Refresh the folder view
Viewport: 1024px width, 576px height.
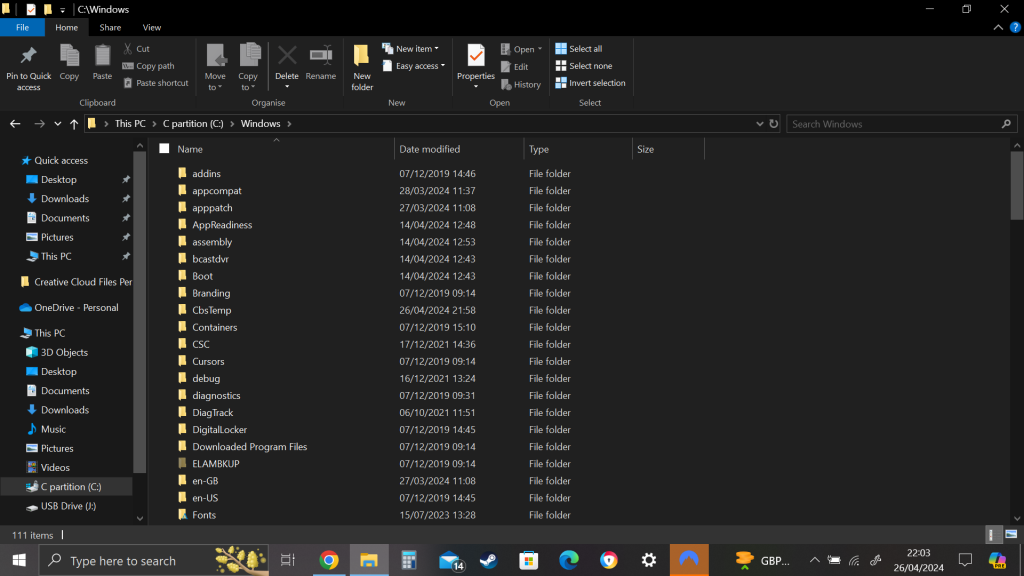click(x=773, y=123)
